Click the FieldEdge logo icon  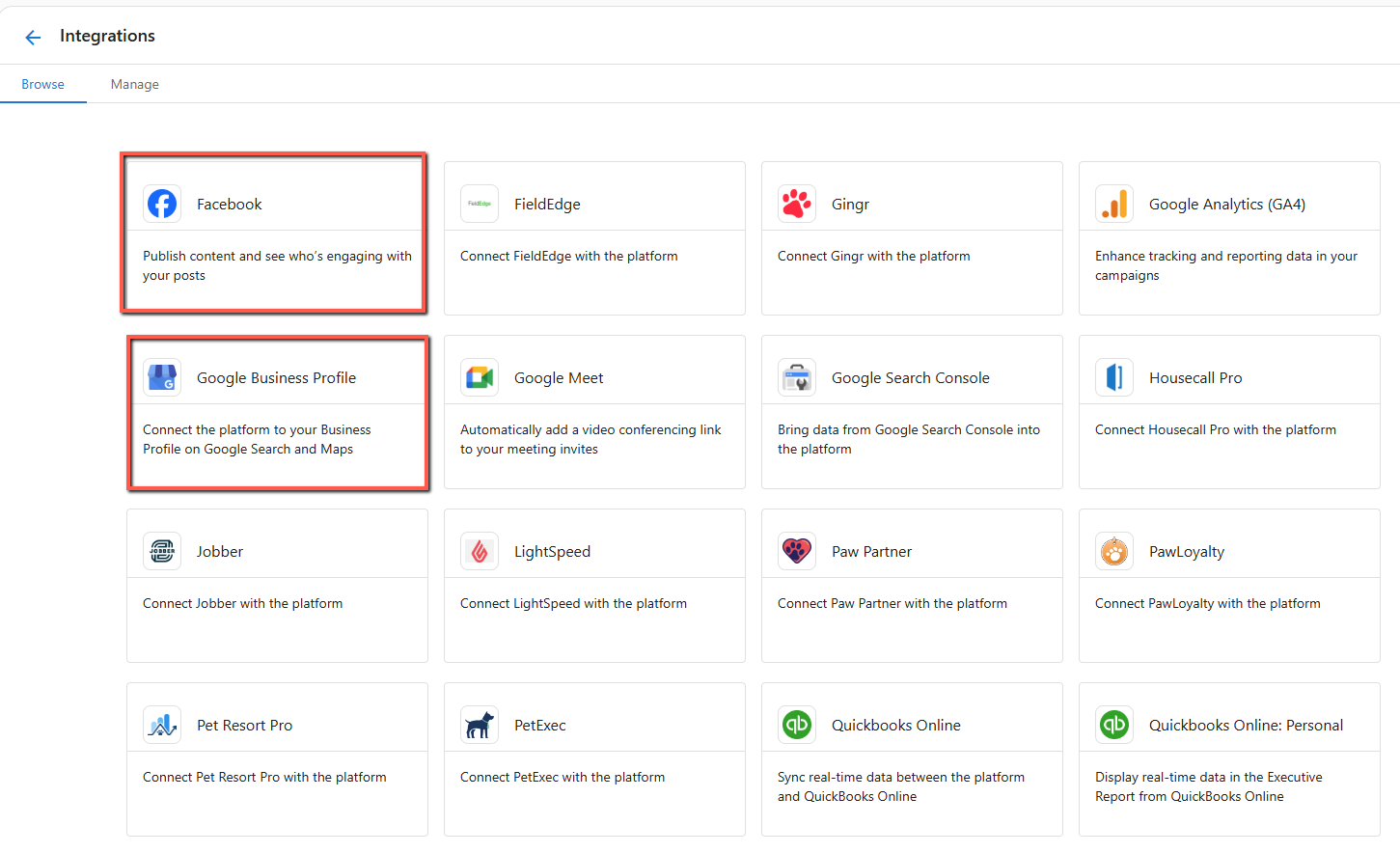click(480, 204)
